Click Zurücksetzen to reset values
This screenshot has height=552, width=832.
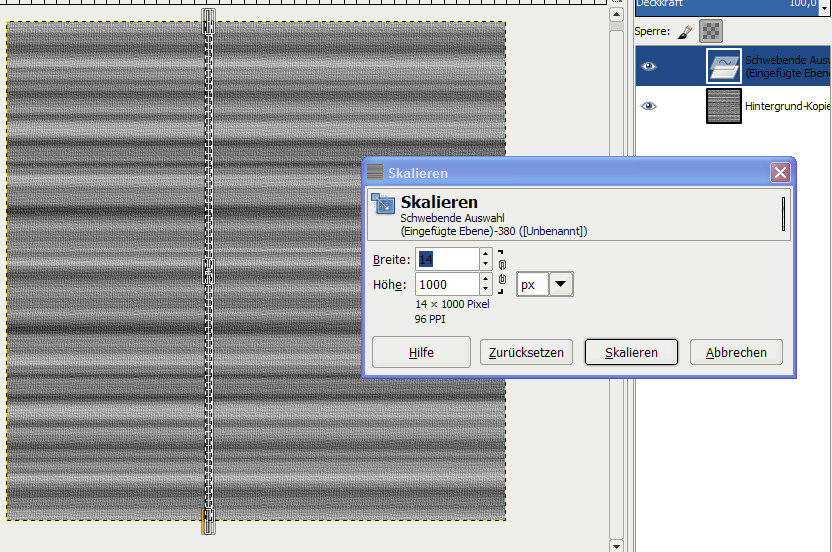click(527, 352)
